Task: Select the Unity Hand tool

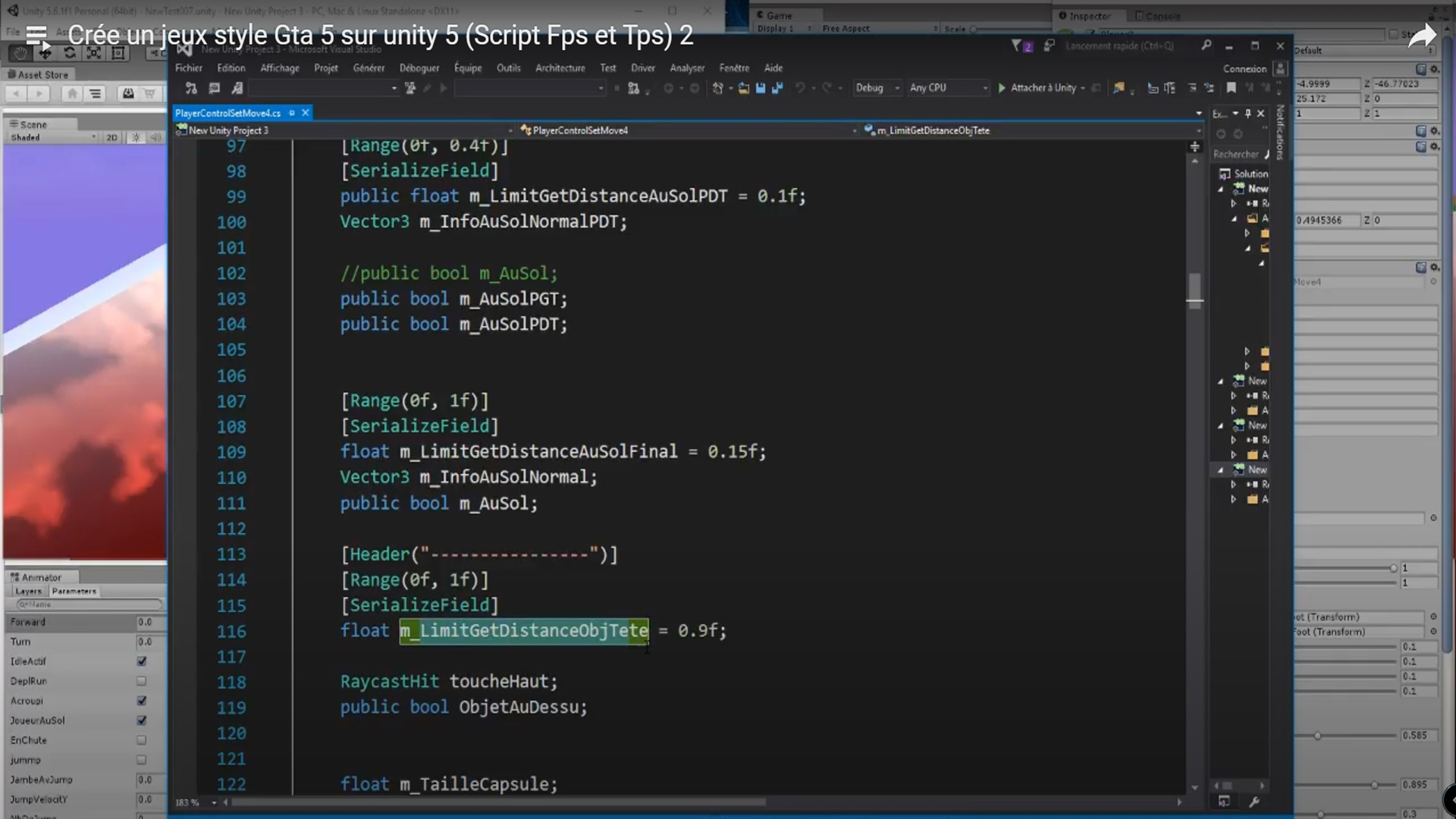Action: click(x=20, y=52)
